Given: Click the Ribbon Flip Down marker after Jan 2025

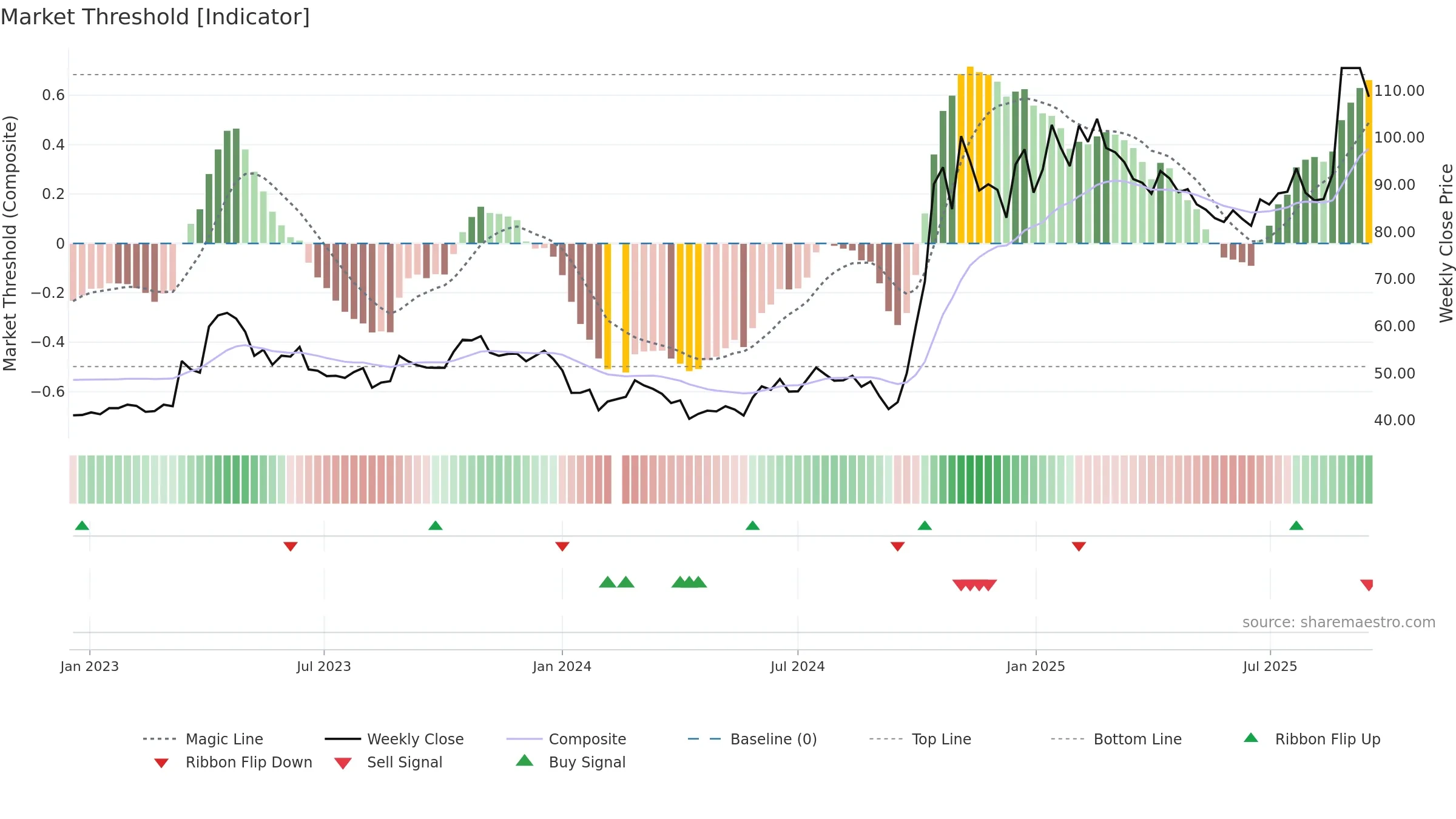Looking at the screenshot, I should point(1079,547).
